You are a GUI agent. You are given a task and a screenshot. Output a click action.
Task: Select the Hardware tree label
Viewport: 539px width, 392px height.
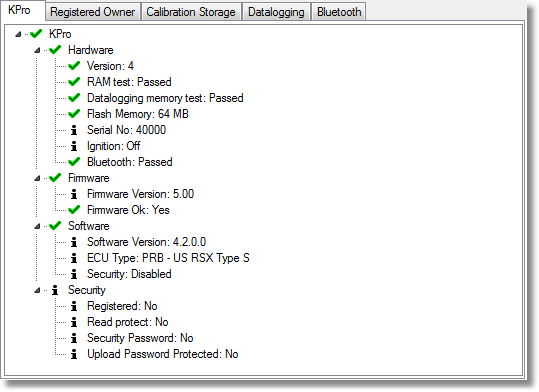click(91, 50)
